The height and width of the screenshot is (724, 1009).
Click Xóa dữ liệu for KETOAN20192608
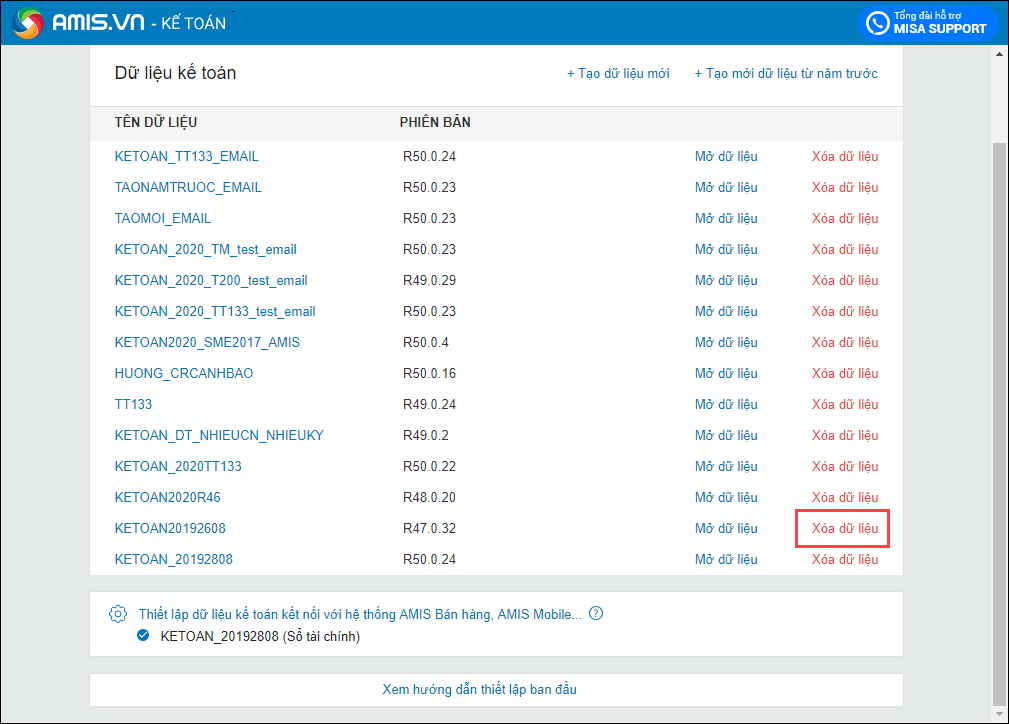click(x=844, y=528)
